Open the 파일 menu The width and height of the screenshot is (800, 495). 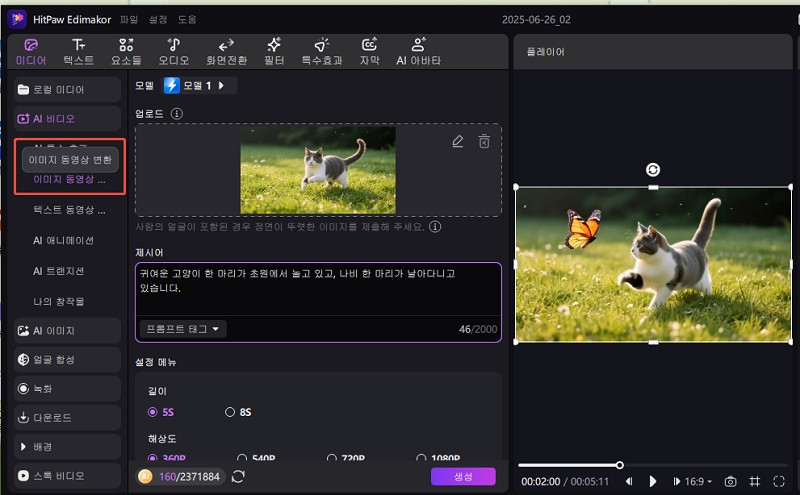(129, 19)
